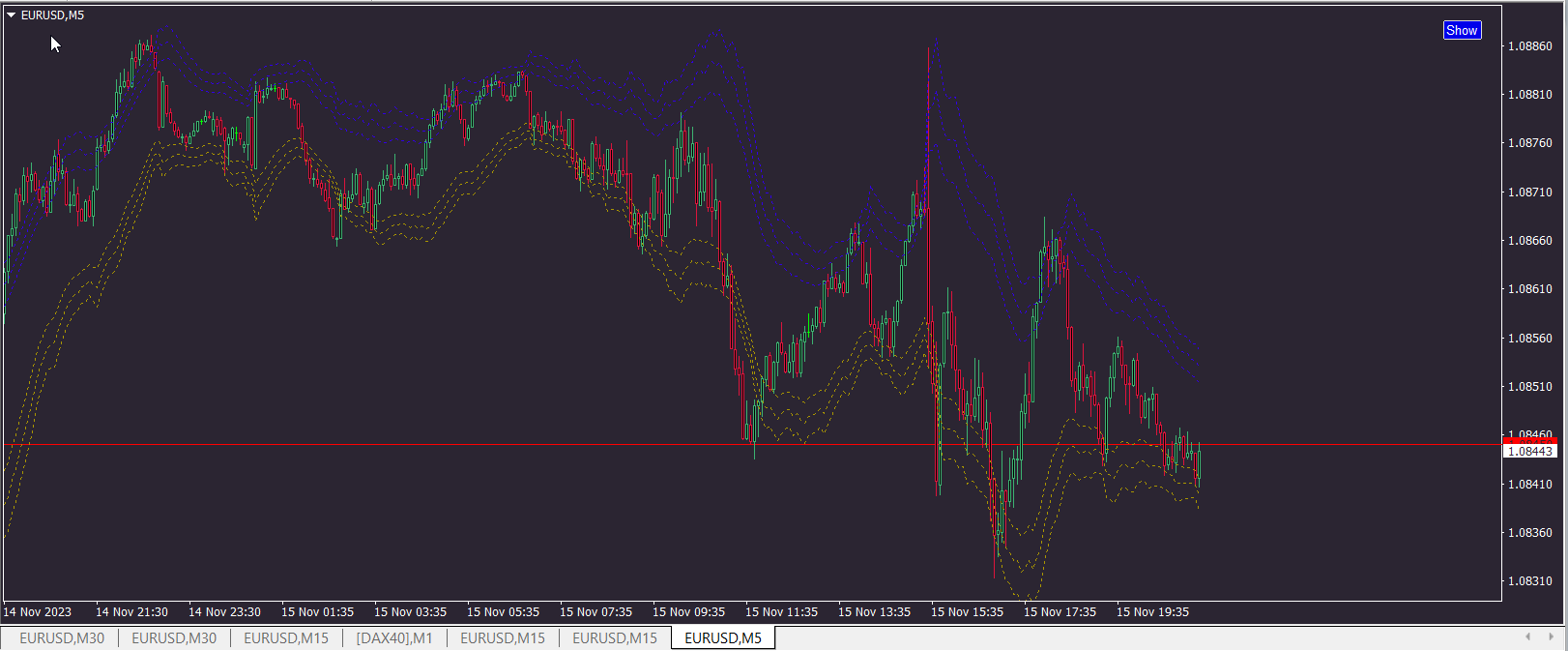Click the 15 Nov 19:35 time label
Screen dimensions: 1568x651
coord(1152,612)
